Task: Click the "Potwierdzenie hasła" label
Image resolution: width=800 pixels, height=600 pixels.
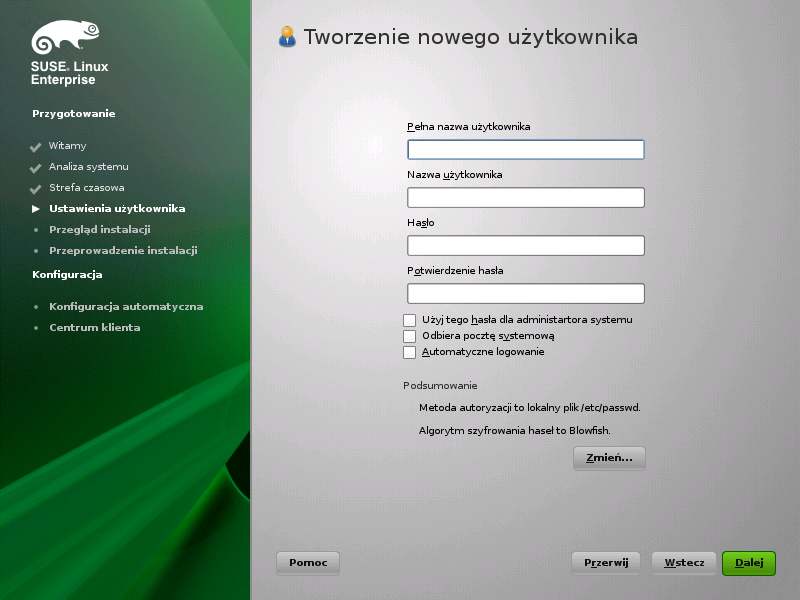Action: [455, 271]
